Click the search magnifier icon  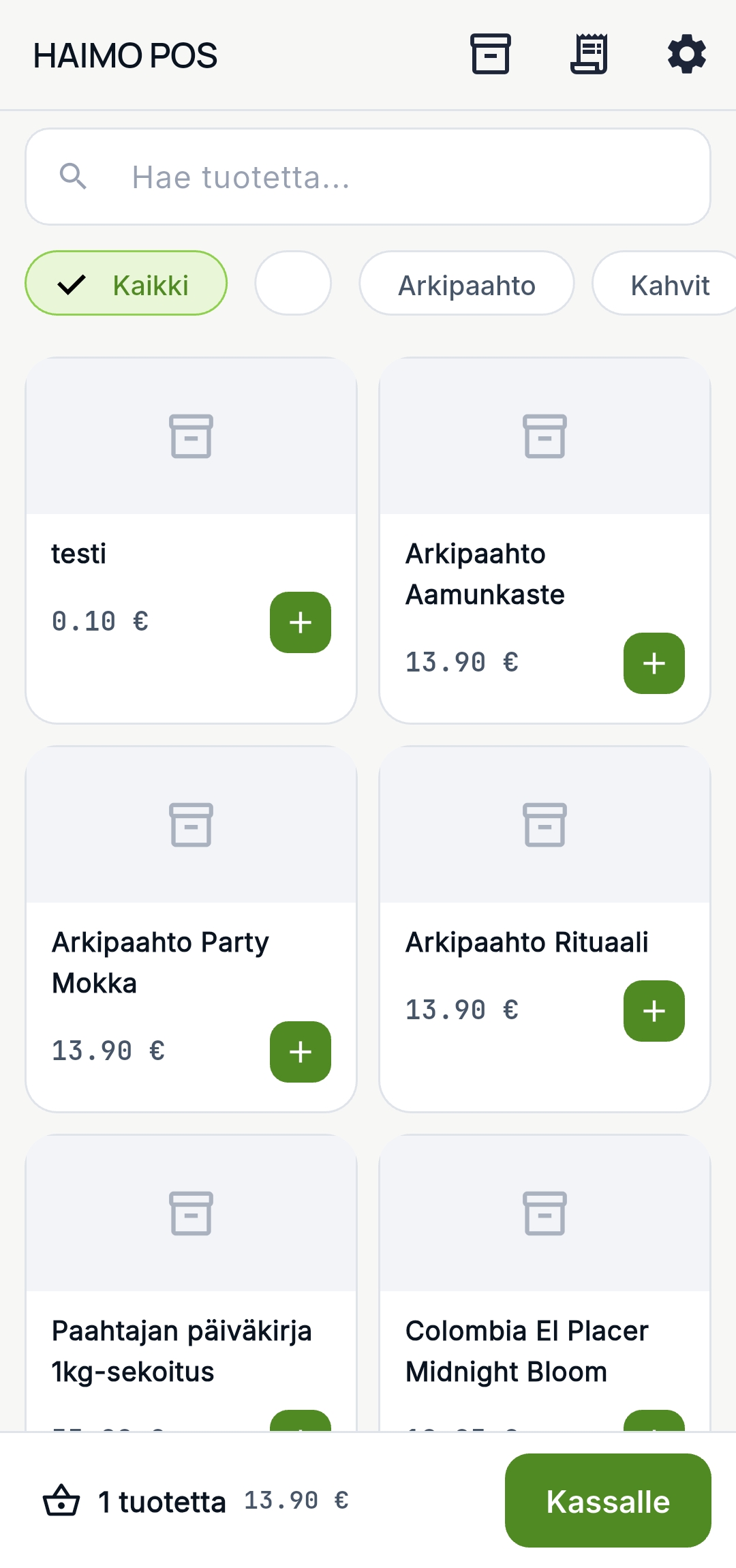(x=73, y=177)
